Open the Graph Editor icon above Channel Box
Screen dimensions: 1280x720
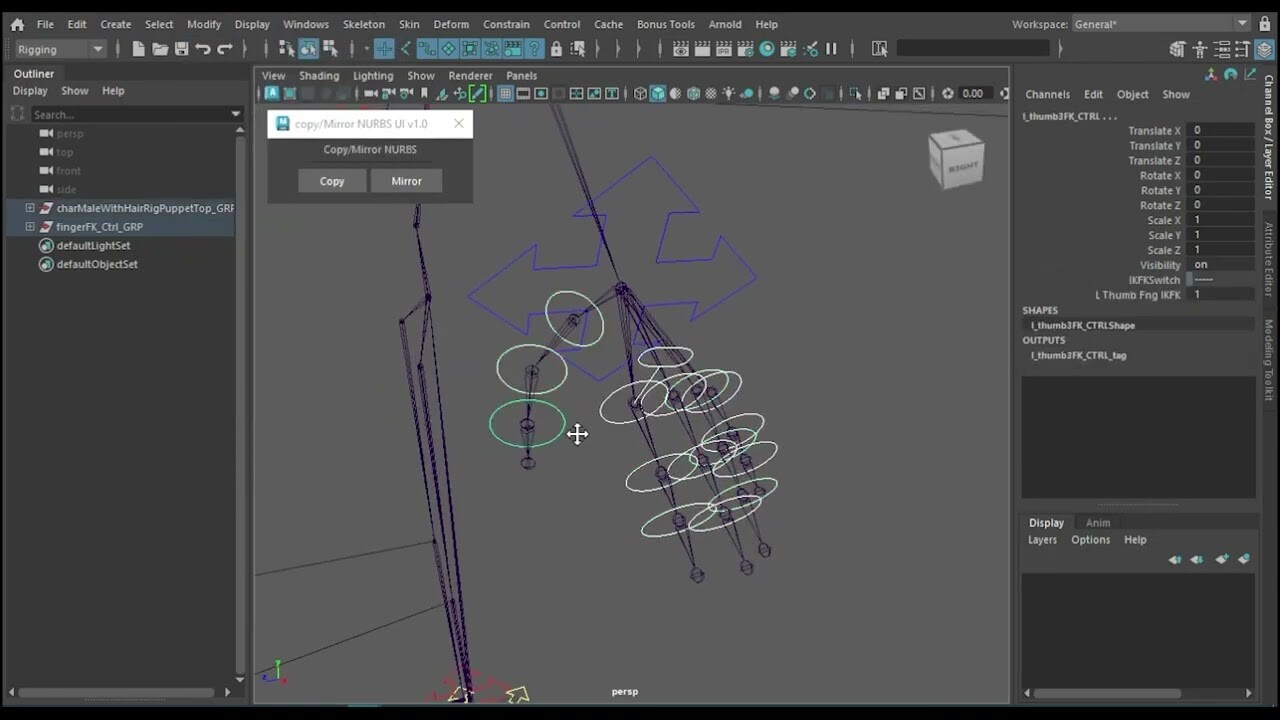(1250, 74)
